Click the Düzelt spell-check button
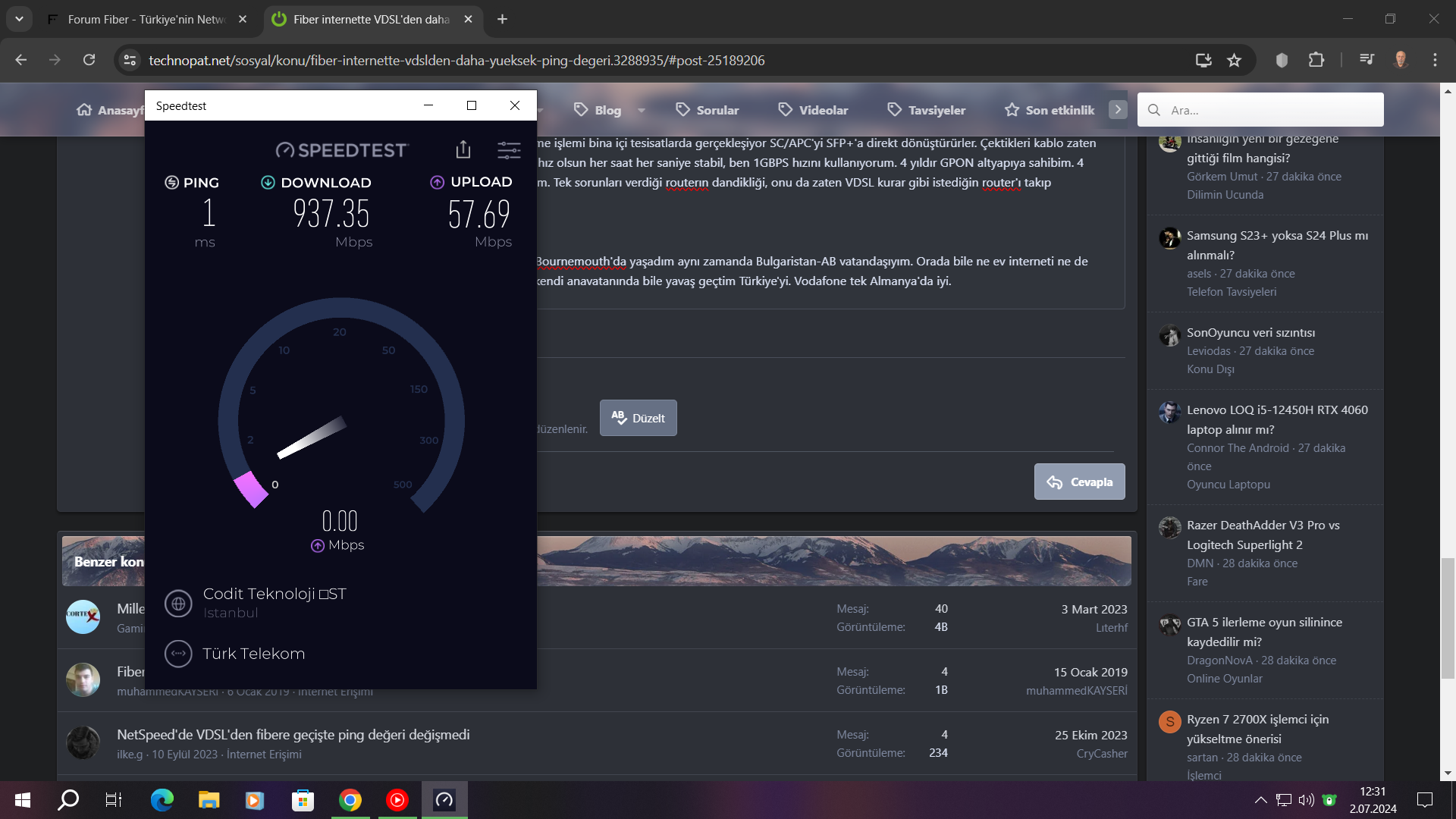Image resolution: width=1456 pixels, height=819 pixels. (638, 418)
